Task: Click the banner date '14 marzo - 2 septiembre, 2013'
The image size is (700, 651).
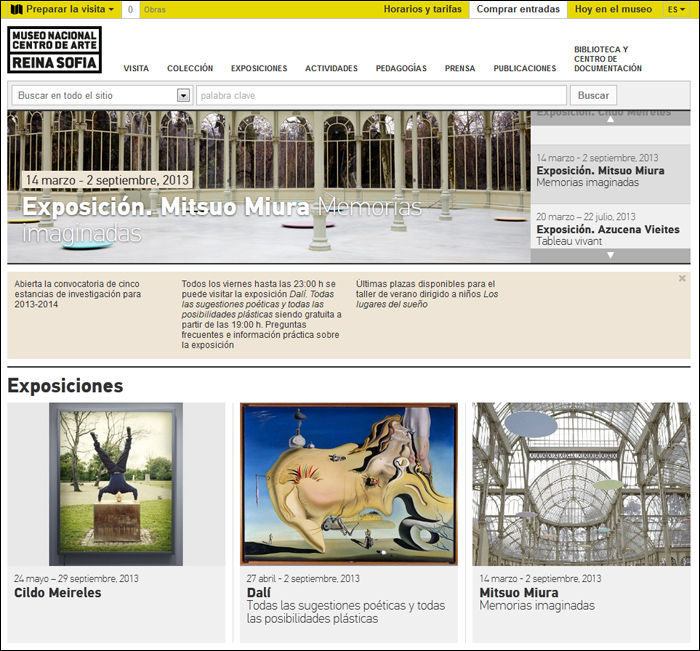Action: click(x=108, y=180)
